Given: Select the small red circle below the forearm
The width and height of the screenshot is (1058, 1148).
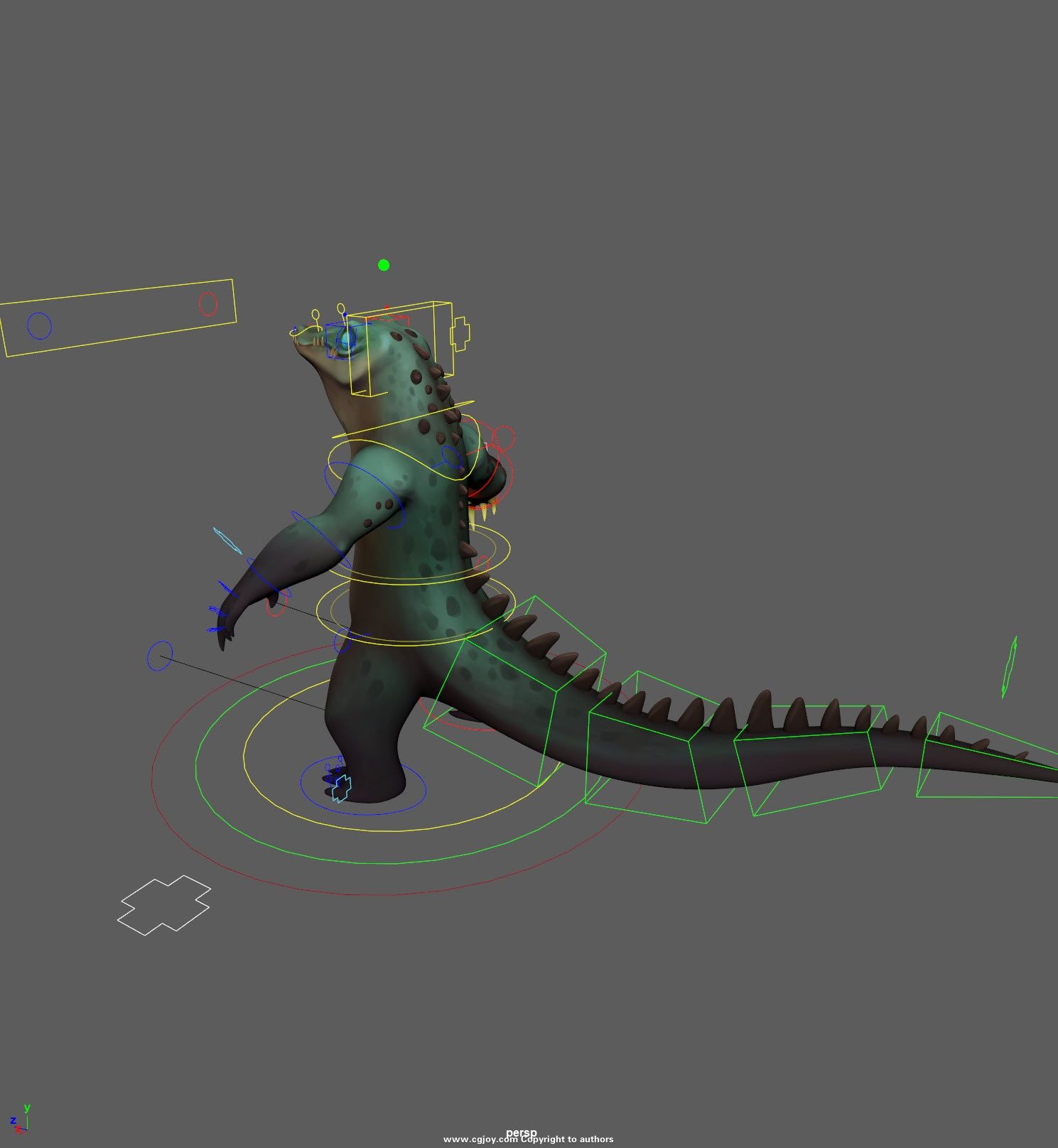Looking at the screenshot, I should click(x=276, y=603).
